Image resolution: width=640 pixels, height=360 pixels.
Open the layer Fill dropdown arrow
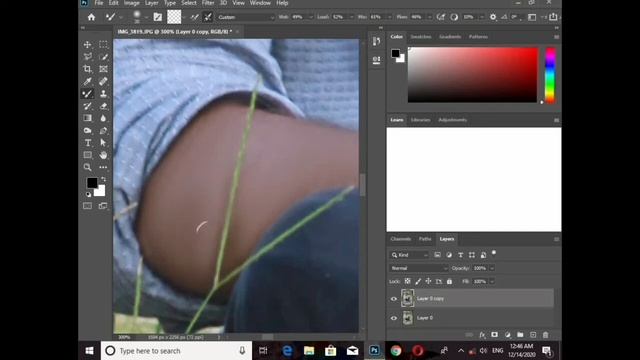tap(492, 281)
